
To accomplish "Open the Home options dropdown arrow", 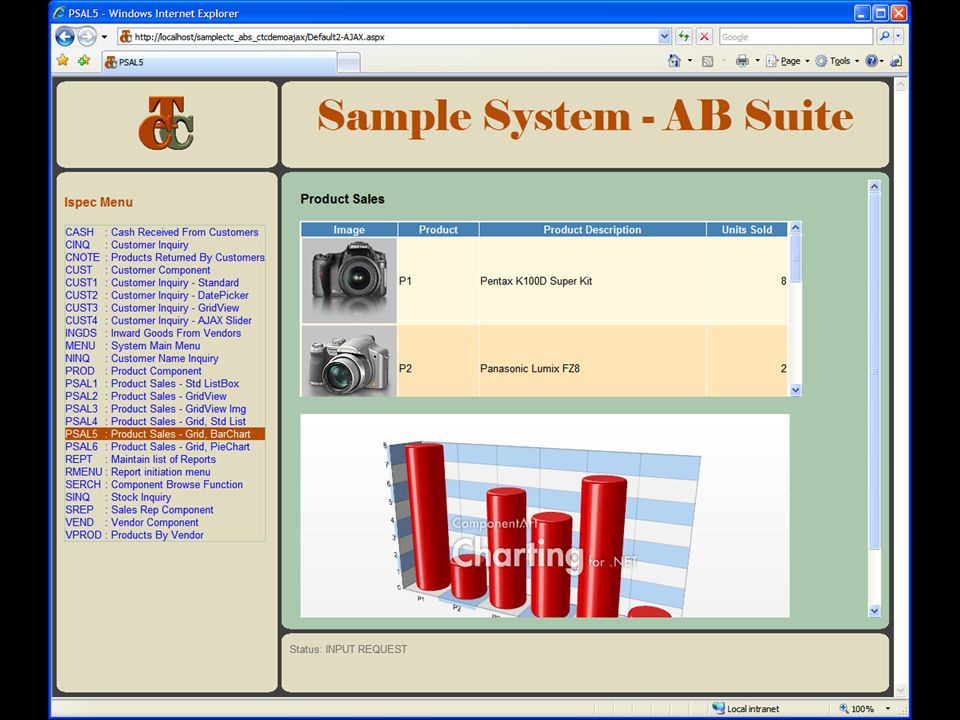I will tap(690, 61).
